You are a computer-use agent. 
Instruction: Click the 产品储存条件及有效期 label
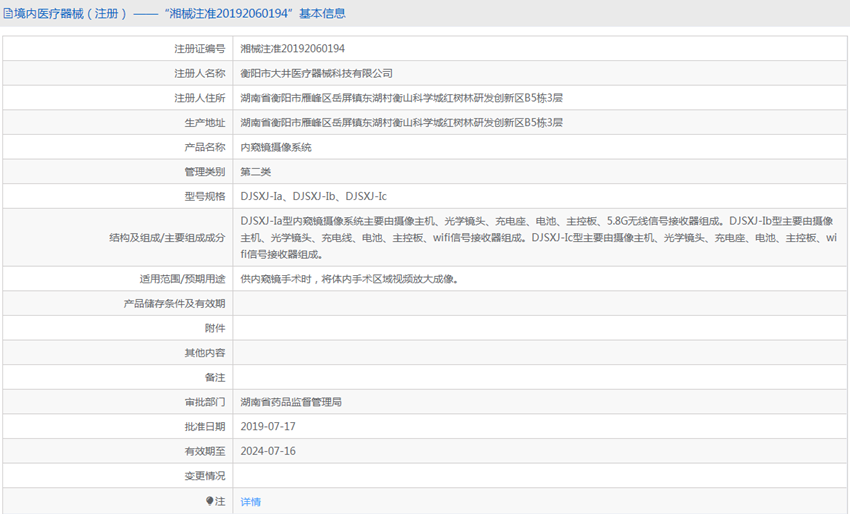point(174,304)
